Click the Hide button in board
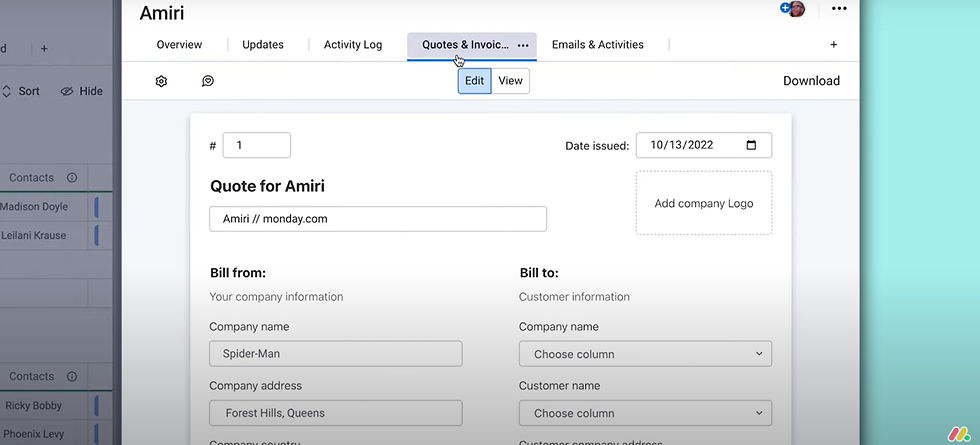 [x=81, y=91]
